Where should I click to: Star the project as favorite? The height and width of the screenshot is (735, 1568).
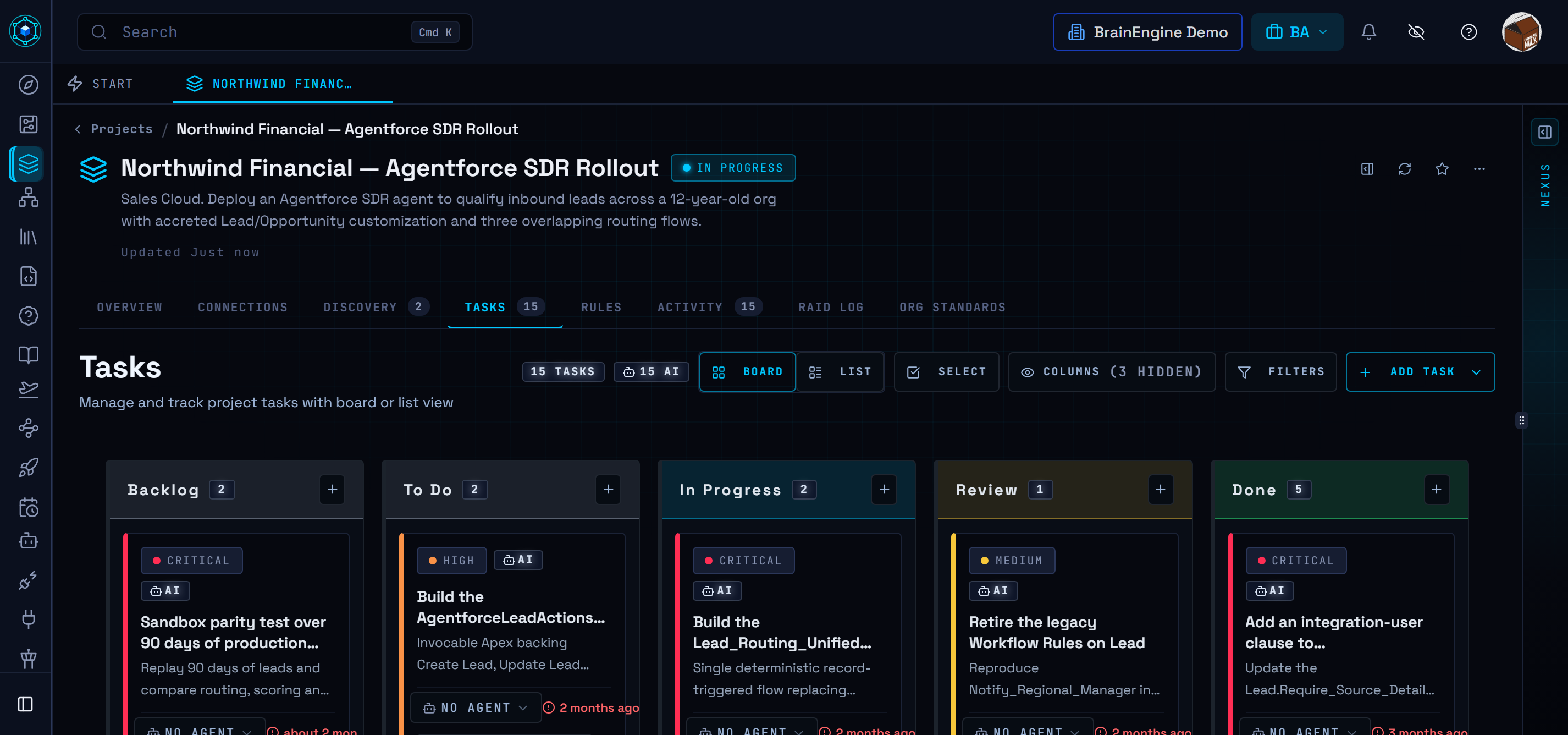point(1442,169)
